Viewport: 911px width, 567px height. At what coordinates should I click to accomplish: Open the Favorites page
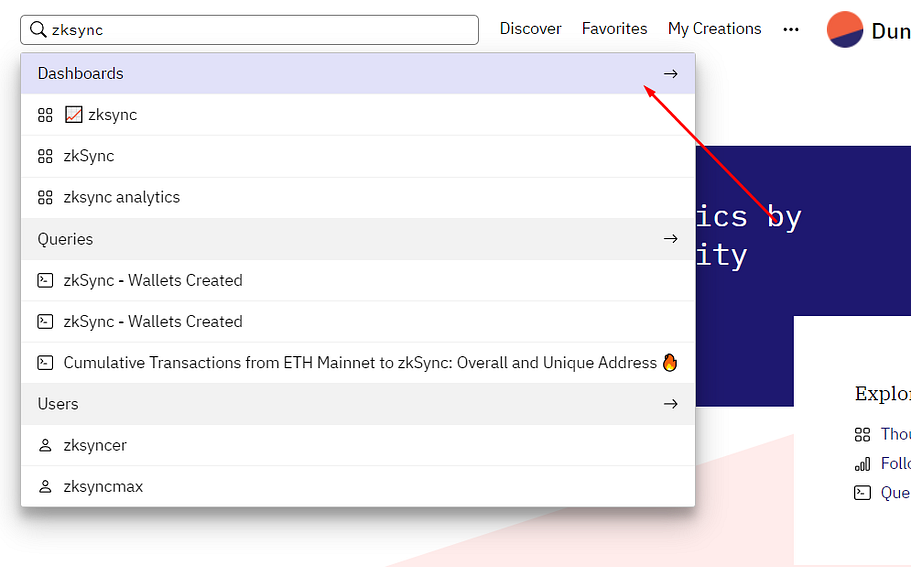coord(614,29)
